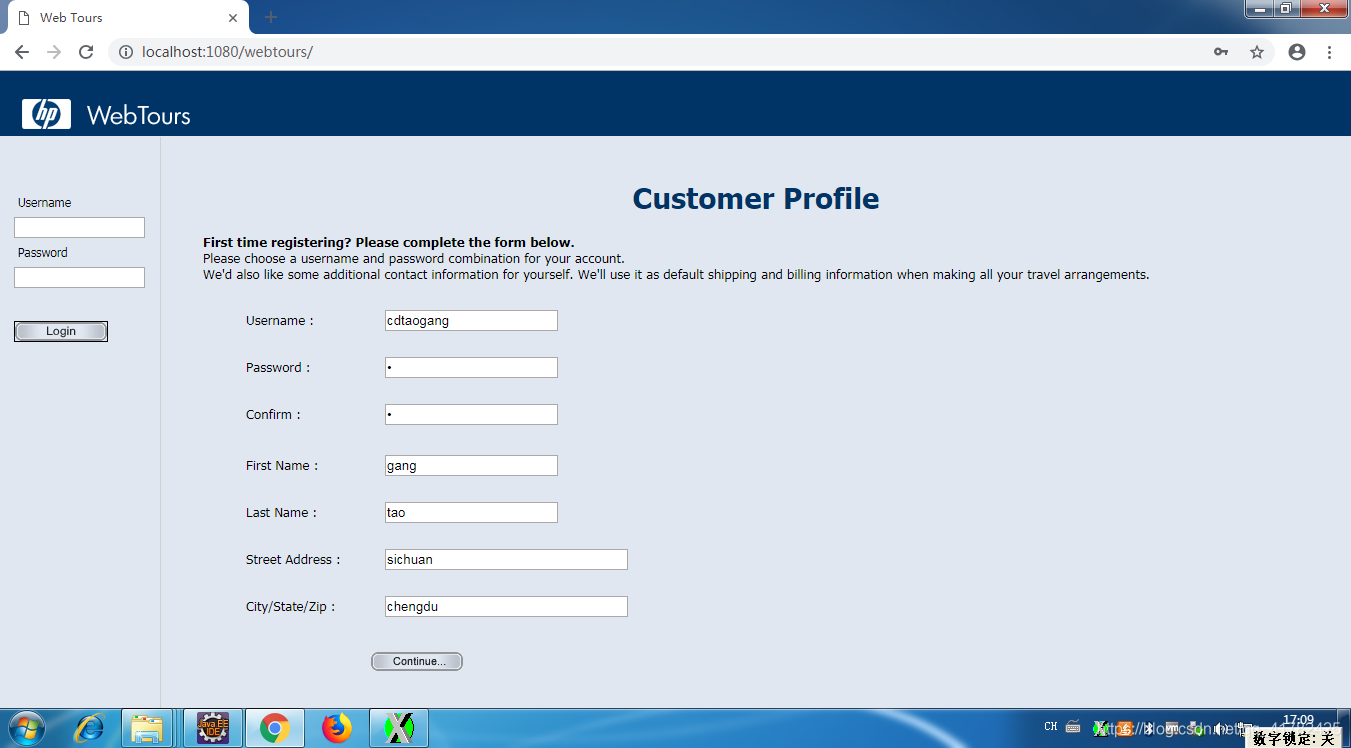Open the Java EE IDE taskbar icon
The width and height of the screenshot is (1351, 748).
(212, 728)
